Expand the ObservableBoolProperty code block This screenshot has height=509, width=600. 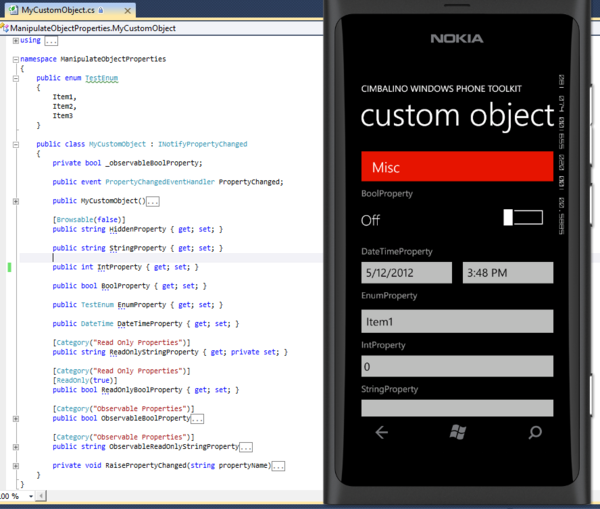tap(16, 419)
